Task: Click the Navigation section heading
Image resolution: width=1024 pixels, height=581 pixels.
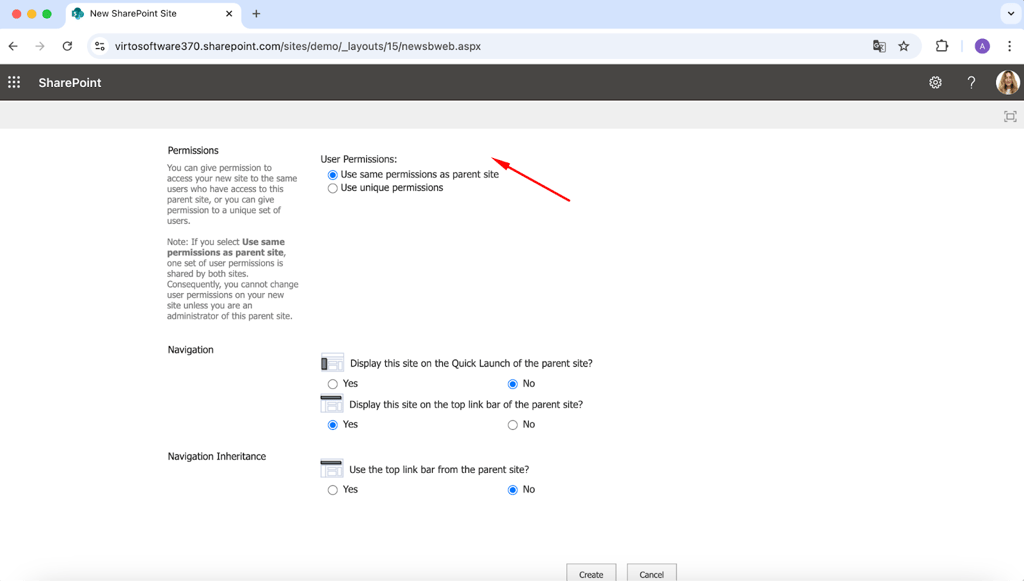Action: tap(190, 349)
